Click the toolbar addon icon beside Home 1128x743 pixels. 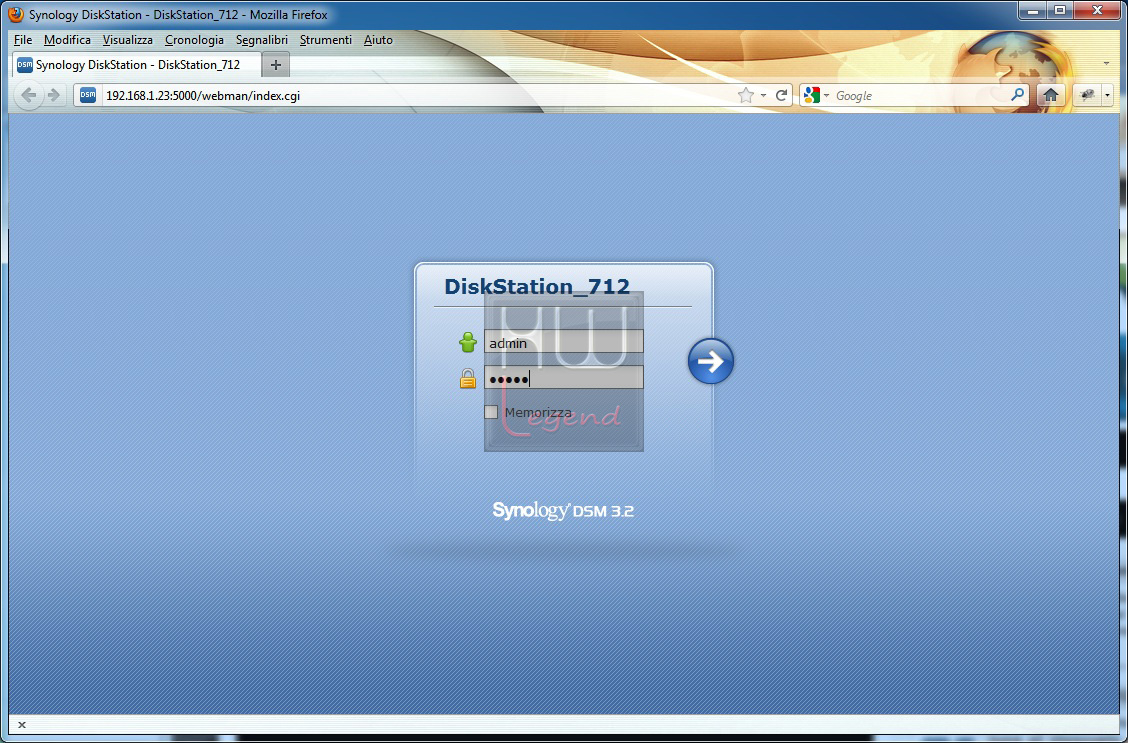(1087, 95)
